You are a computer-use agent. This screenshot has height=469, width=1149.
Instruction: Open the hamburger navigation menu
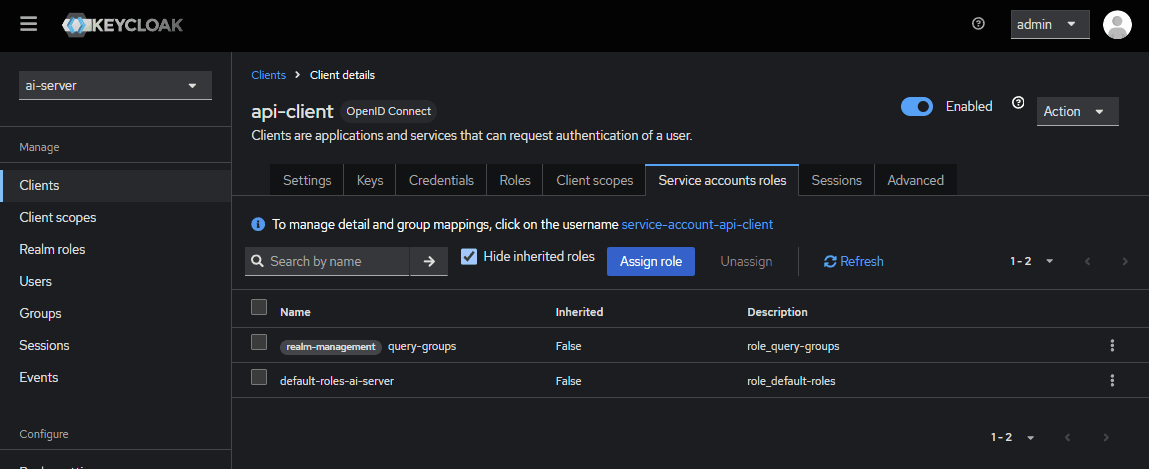[x=29, y=24]
